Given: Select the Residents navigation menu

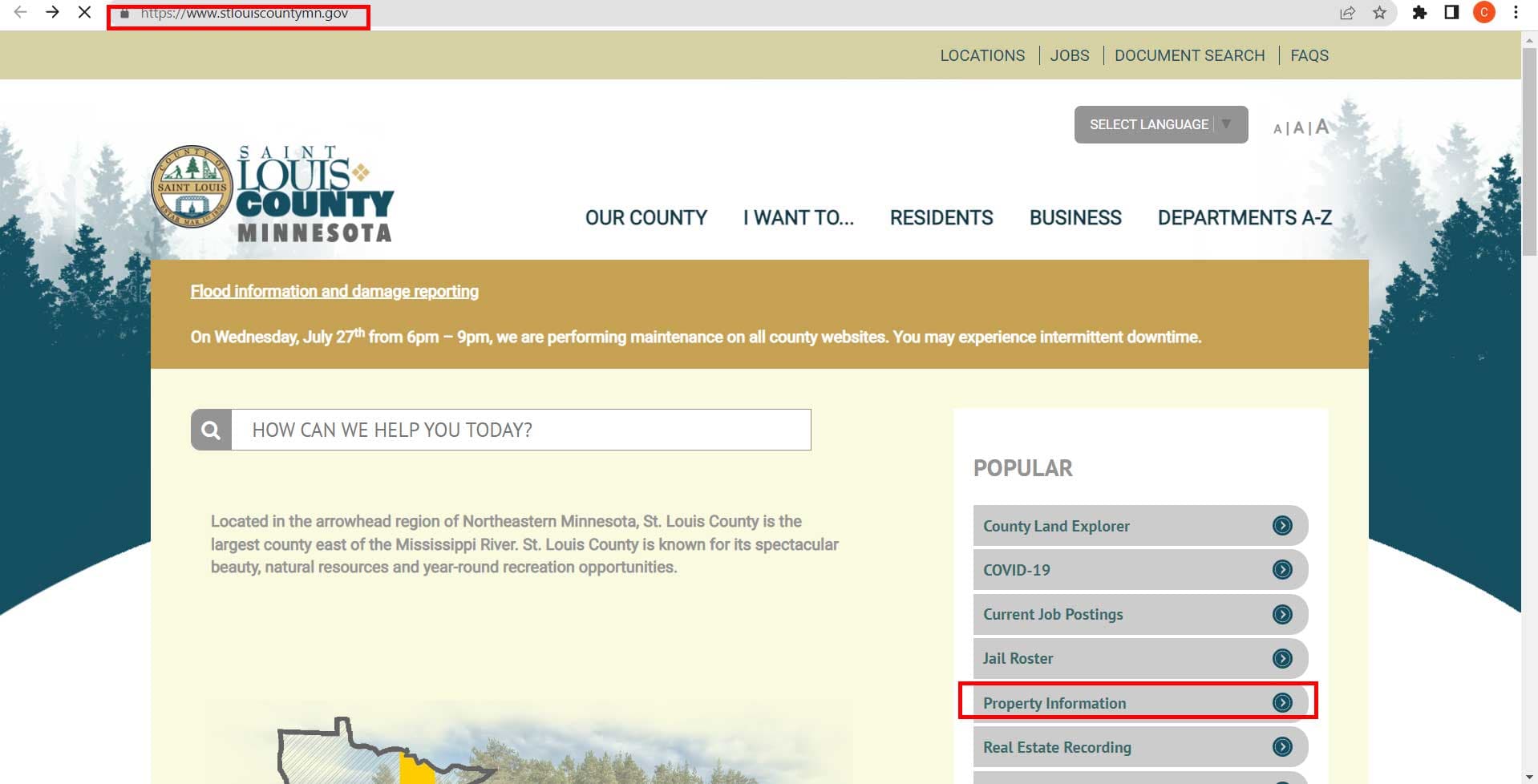Looking at the screenshot, I should click(x=941, y=217).
